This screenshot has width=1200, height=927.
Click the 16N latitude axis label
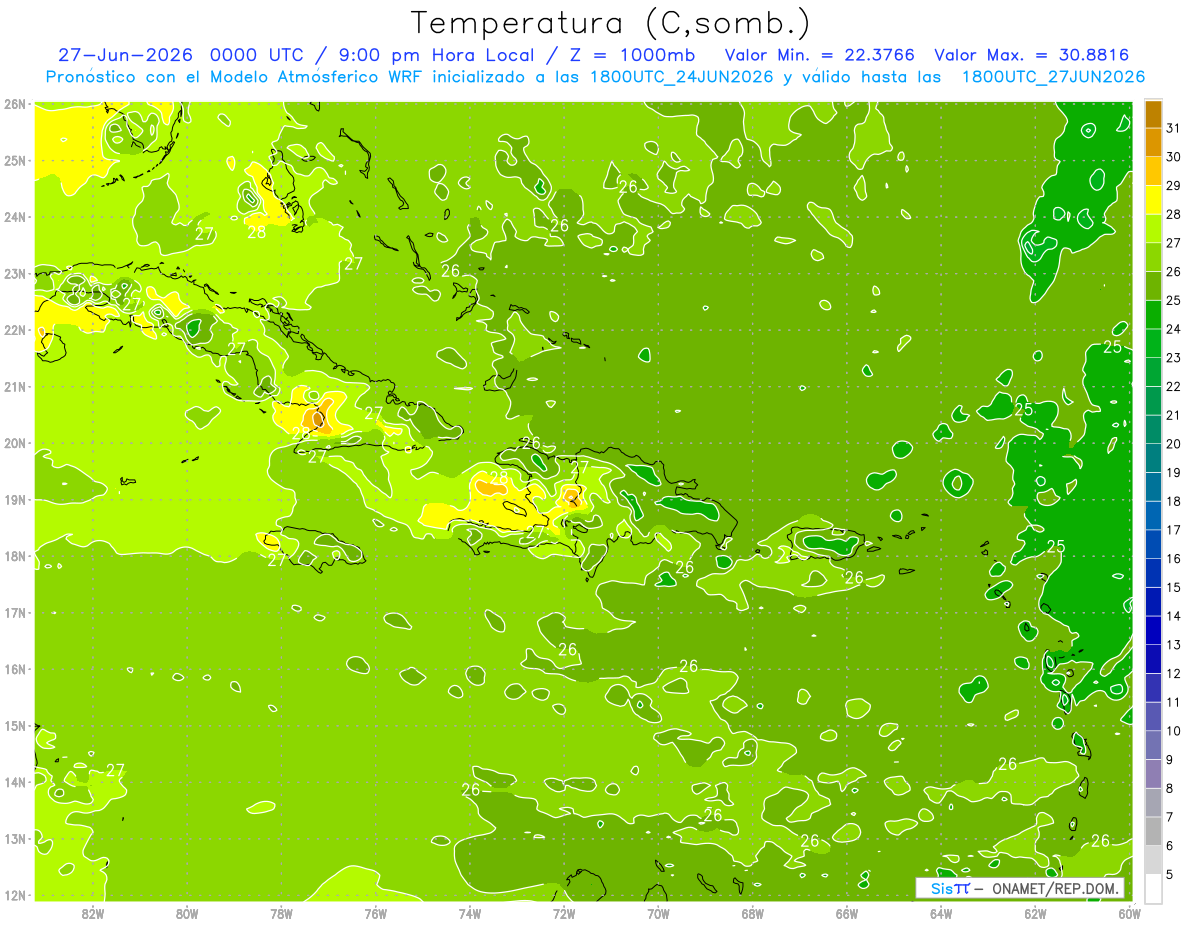click(x=14, y=669)
